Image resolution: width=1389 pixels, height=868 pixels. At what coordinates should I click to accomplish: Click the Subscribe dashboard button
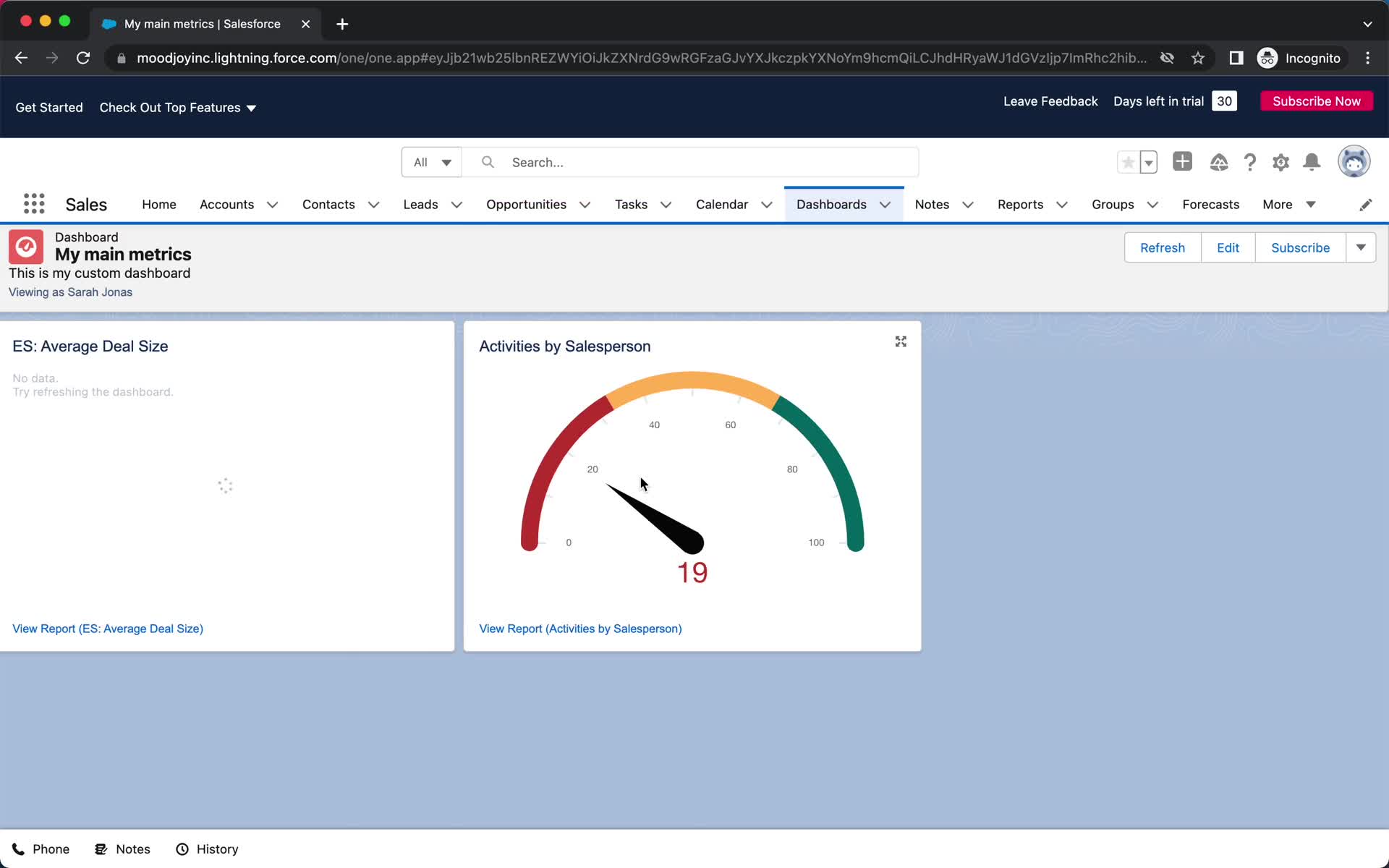(x=1300, y=247)
